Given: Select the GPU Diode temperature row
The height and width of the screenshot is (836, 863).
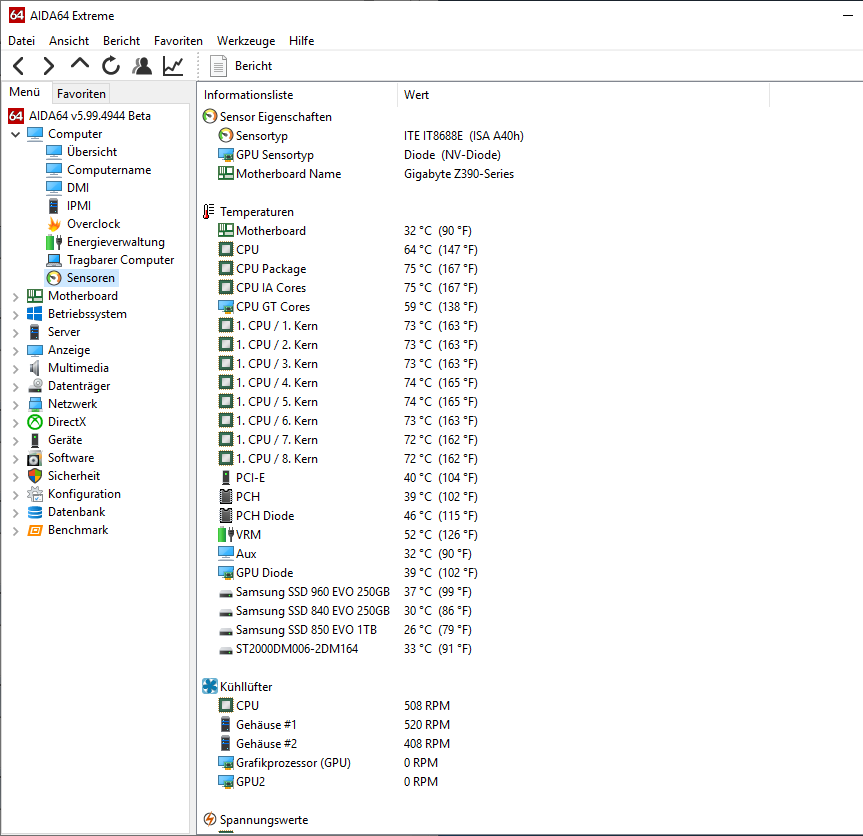Looking at the screenshot, I should coord(348,572).
